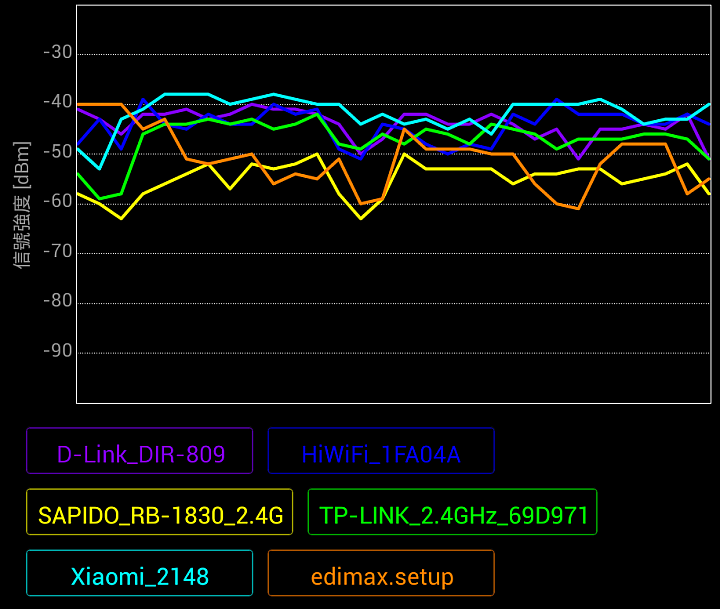Click the -70 axis value
Viewport: 720px width, 609px height.
[58, 251]
